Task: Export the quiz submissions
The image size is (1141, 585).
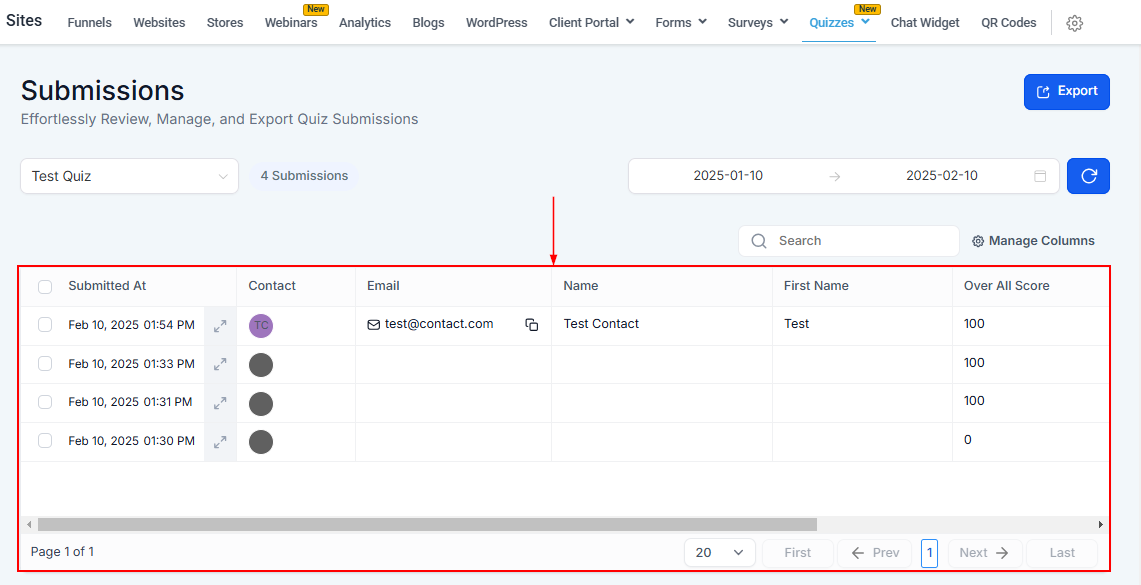Action: (x=1066, y=92)
